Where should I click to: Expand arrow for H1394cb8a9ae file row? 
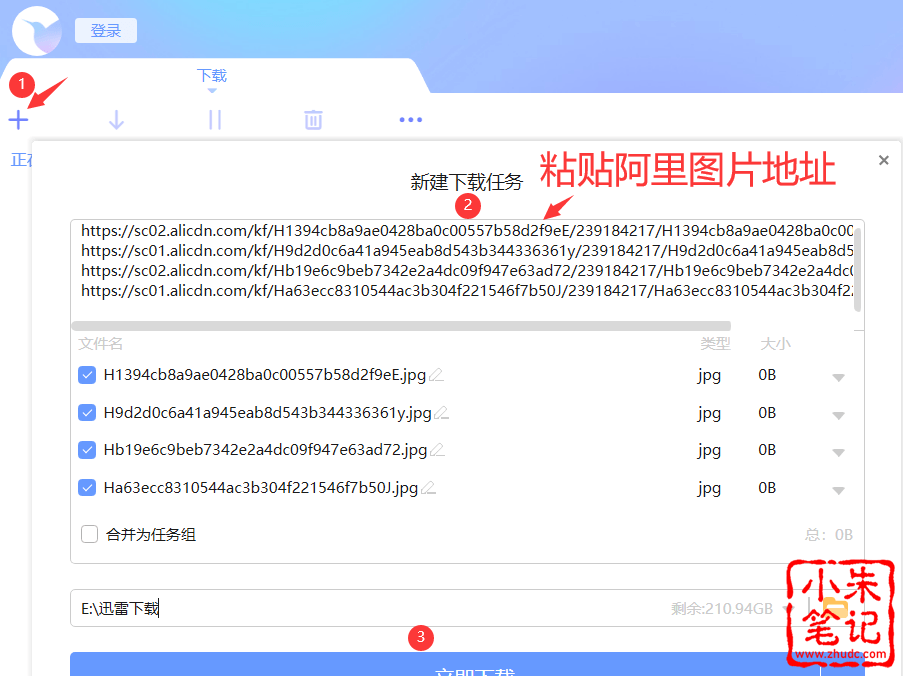pyautogui.click(x=838, y=377)
